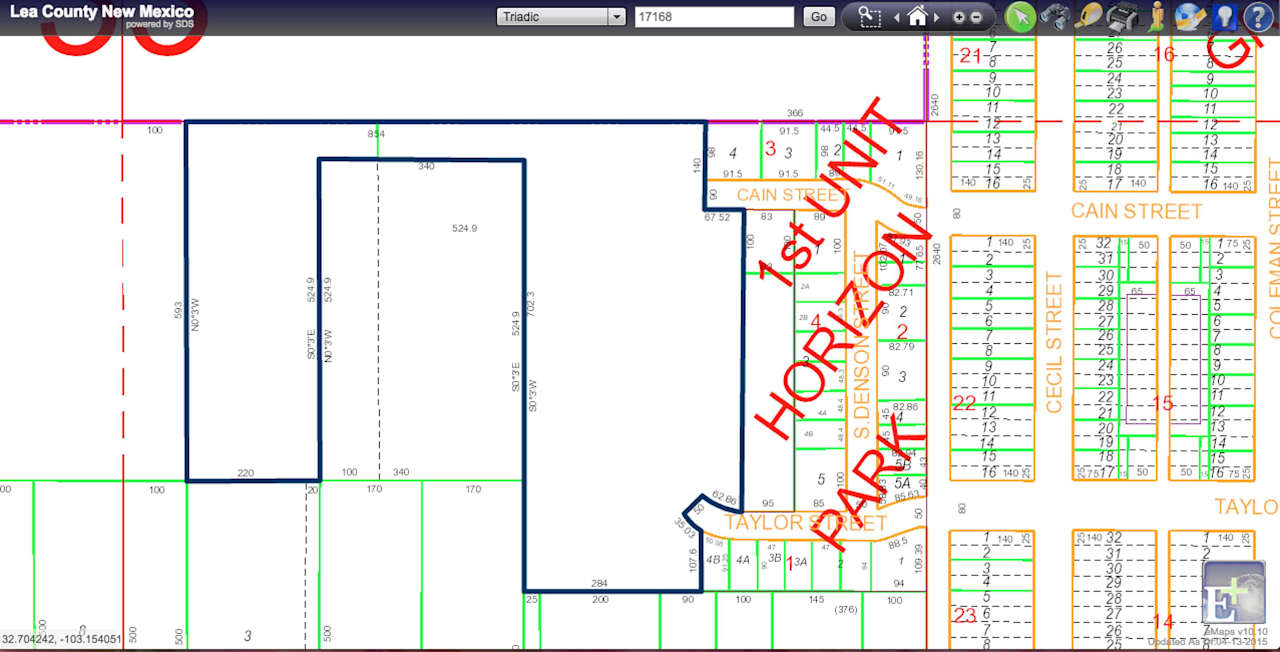
Task: Open the Triadic layer dropdown
Action: tap(617, 16)
